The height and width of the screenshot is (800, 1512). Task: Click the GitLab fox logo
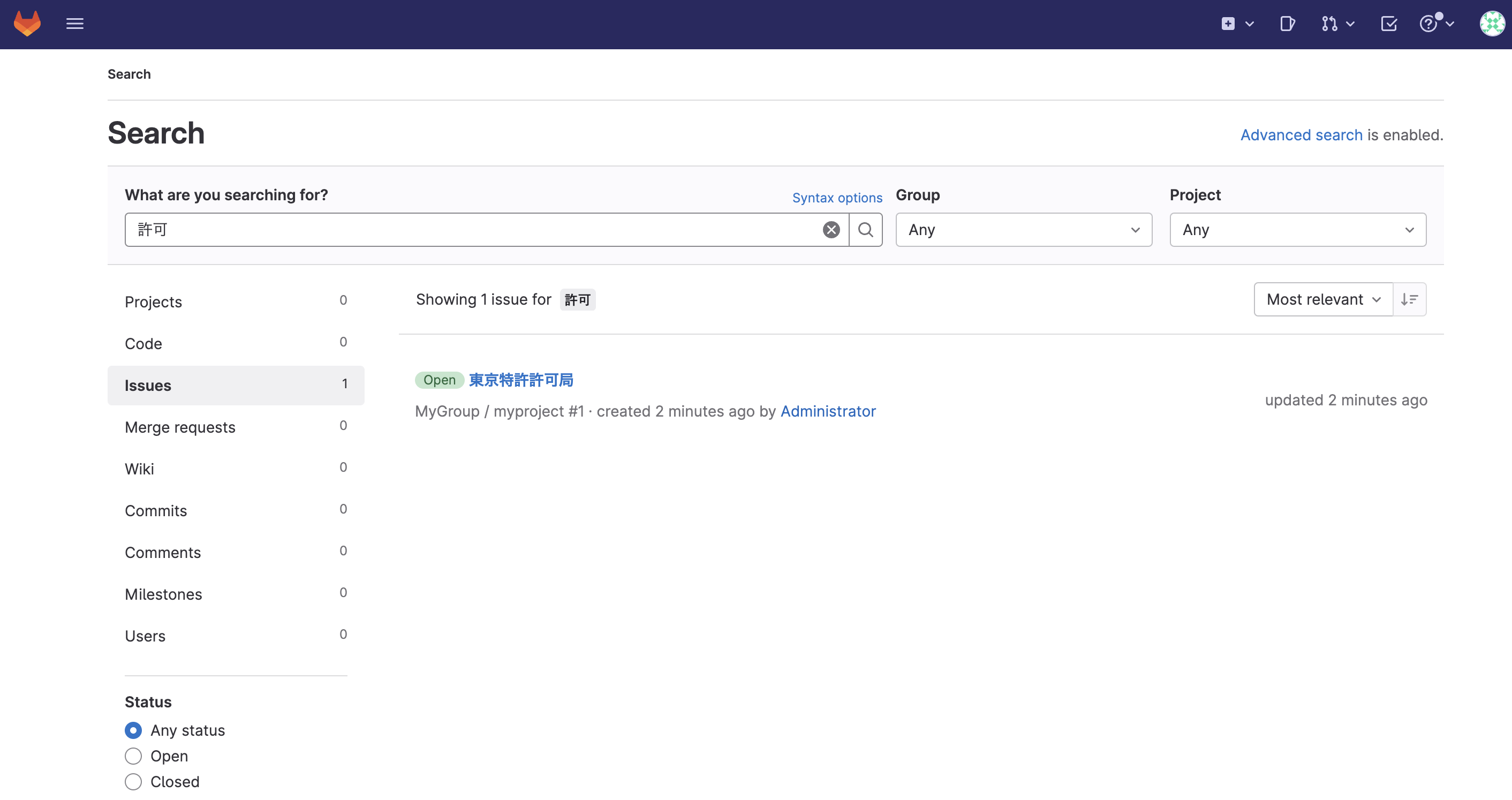[27, 24]
